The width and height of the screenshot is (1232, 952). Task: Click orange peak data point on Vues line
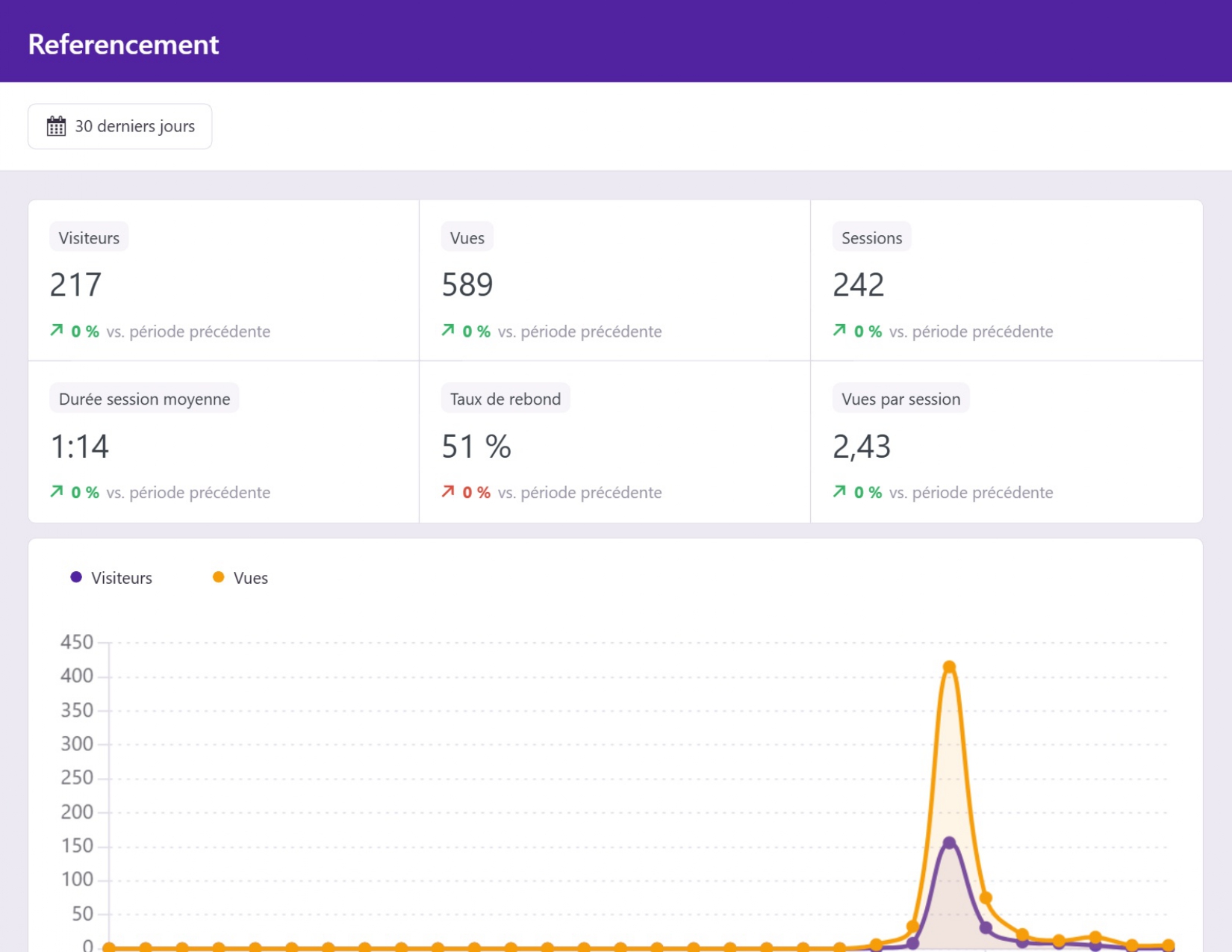pyautogui.click(x=949, y=667)
